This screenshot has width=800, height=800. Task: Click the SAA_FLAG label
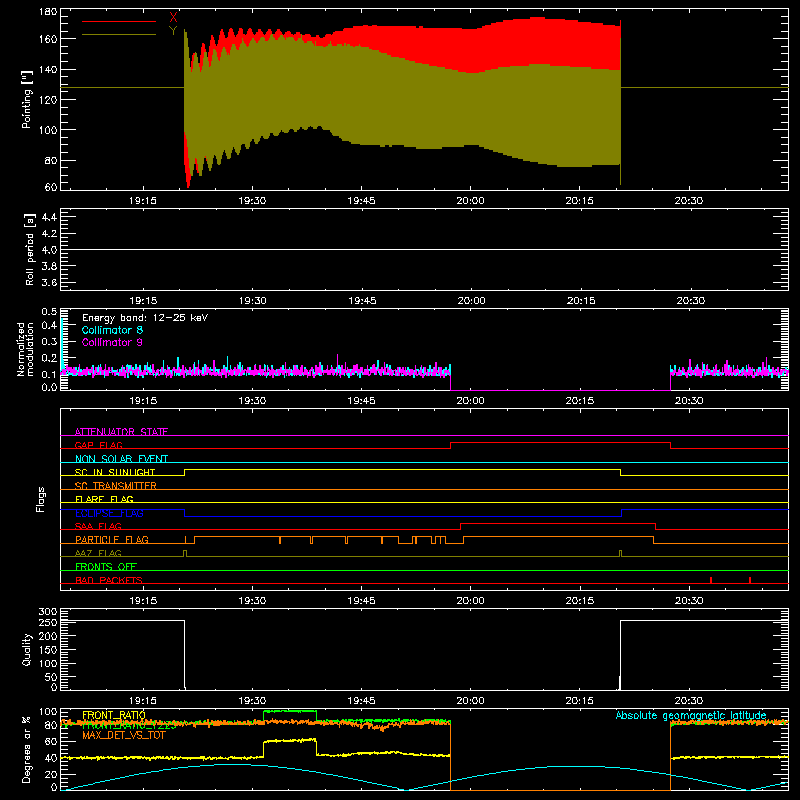point(98,526)
